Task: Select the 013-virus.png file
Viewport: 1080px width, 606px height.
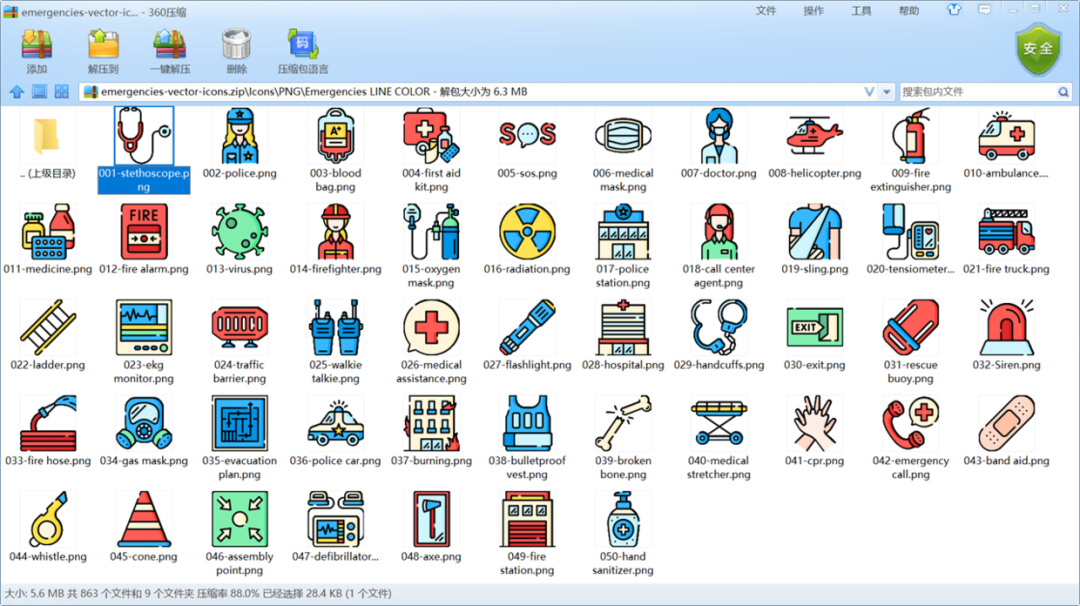Action: pyautogui.click(x=240, y=240)
